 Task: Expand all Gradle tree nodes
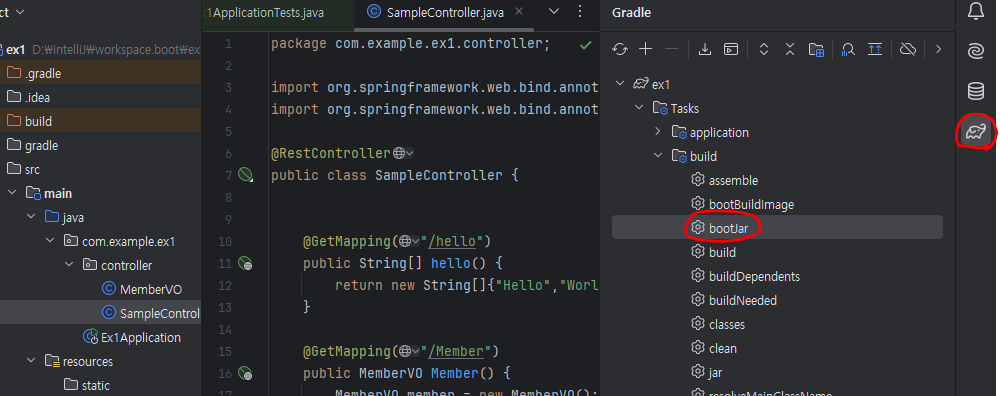(x=764, y=49)
